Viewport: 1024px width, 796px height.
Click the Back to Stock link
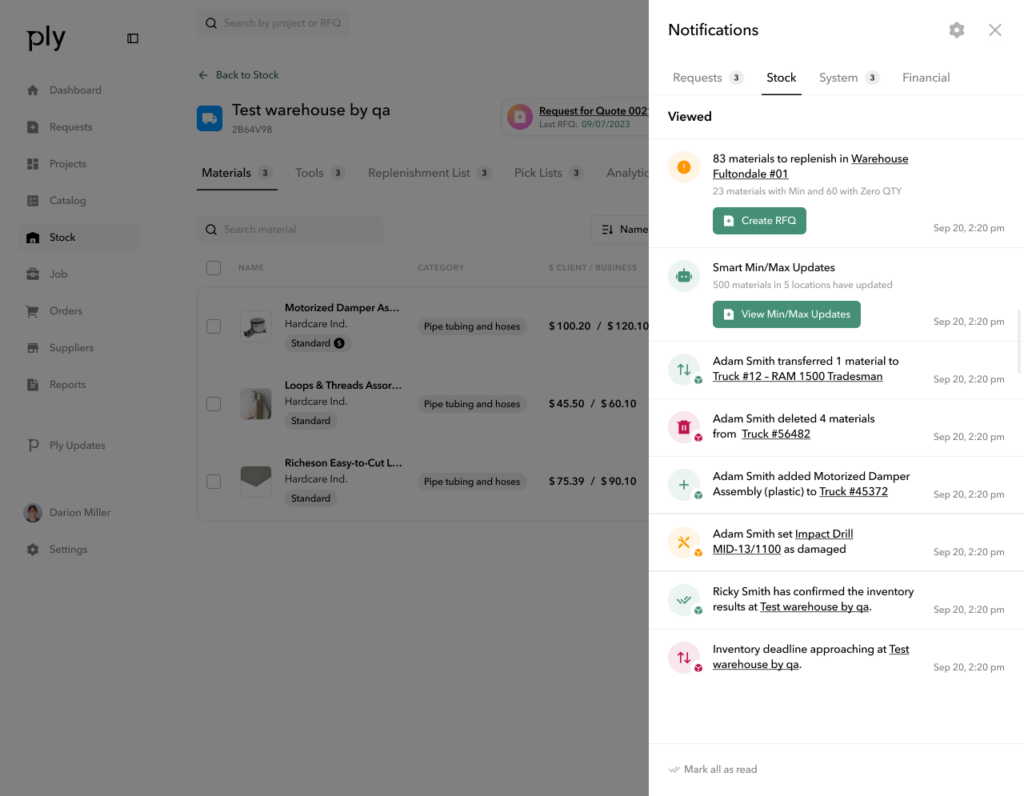(247, 75)
